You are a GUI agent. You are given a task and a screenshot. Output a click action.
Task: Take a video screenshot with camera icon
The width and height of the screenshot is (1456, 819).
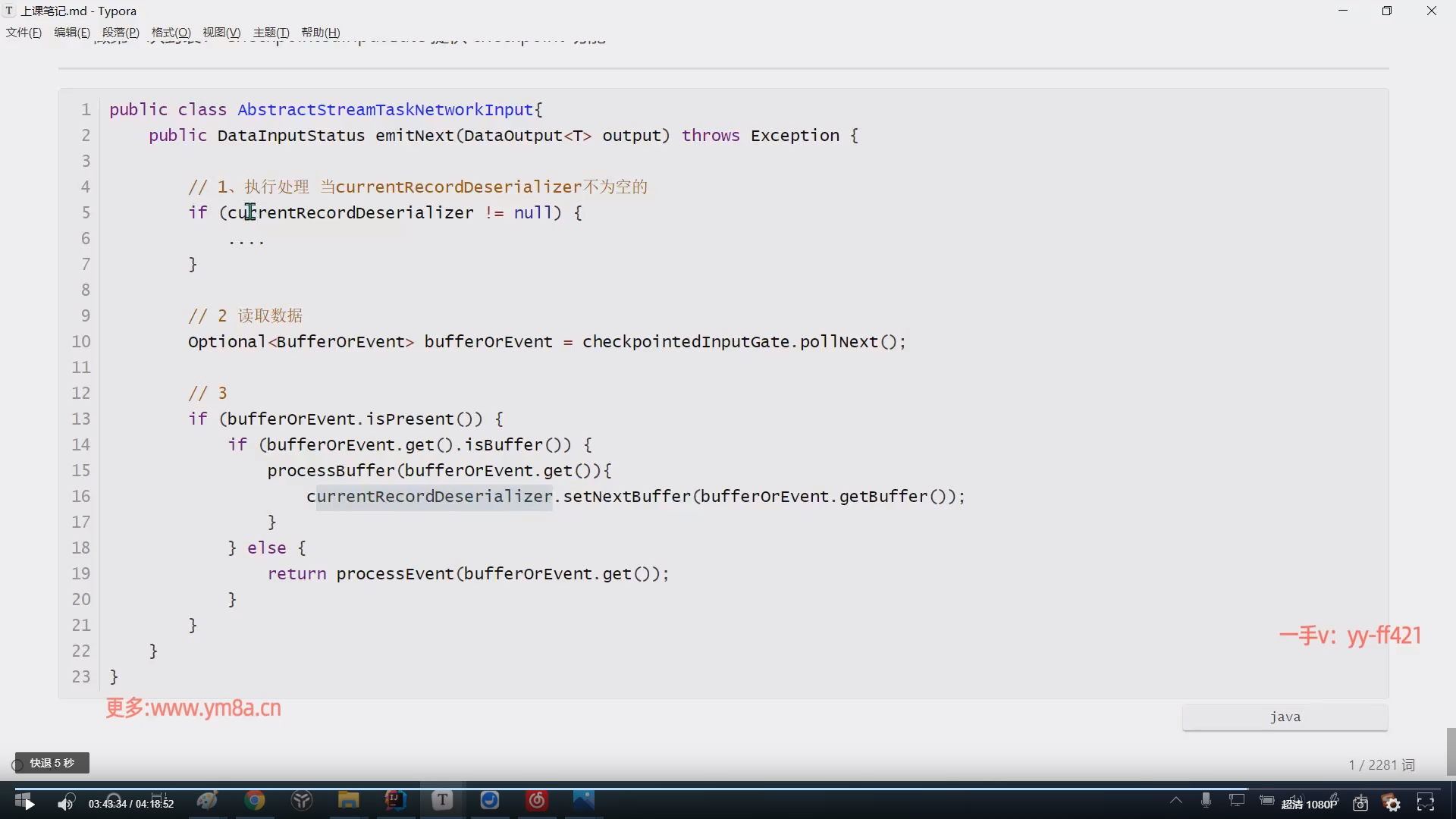pos(1360,803)
